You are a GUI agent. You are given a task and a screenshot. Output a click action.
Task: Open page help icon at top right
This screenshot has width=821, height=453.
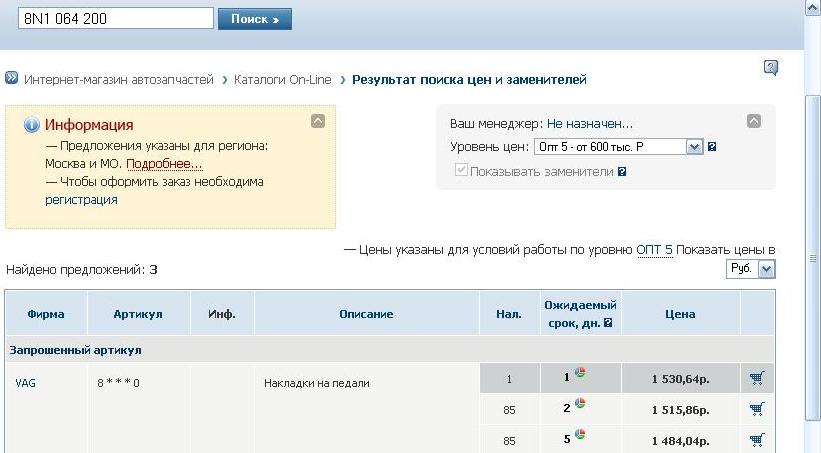770,68
